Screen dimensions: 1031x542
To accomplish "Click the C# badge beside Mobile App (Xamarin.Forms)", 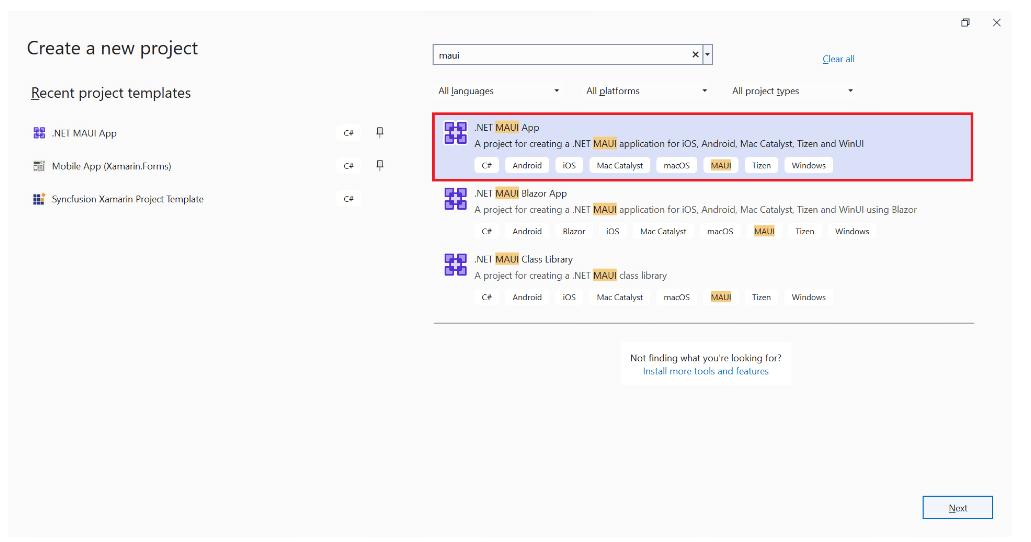I will coord(348,166).
